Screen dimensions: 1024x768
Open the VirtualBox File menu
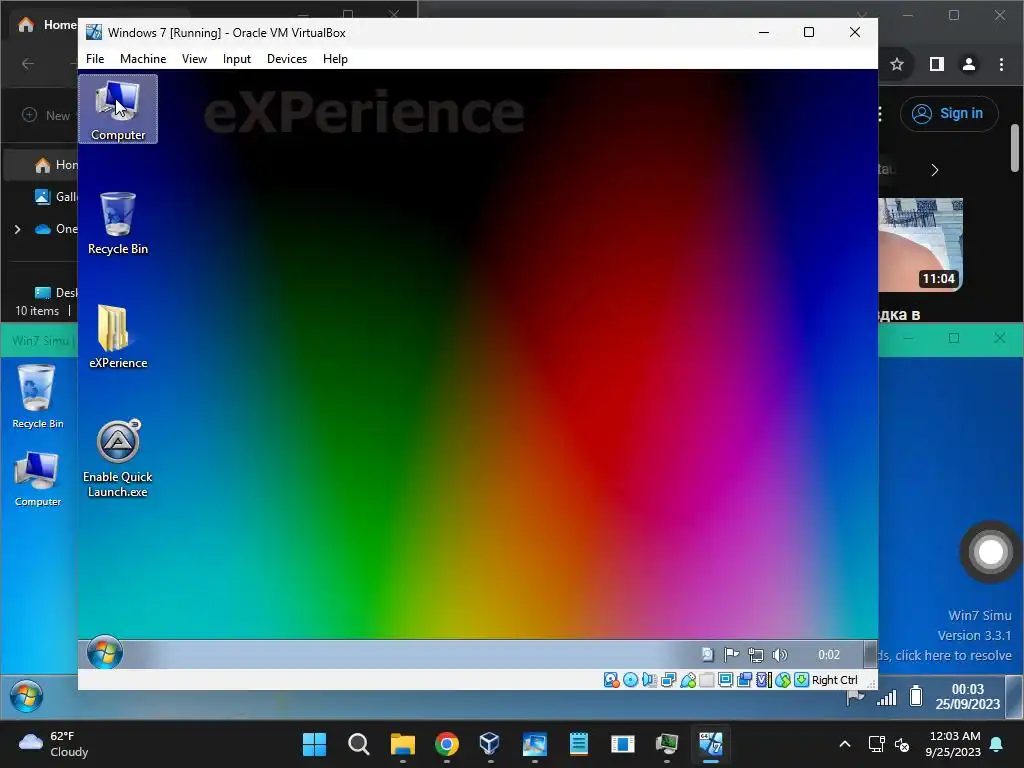[x=95, y=59]
